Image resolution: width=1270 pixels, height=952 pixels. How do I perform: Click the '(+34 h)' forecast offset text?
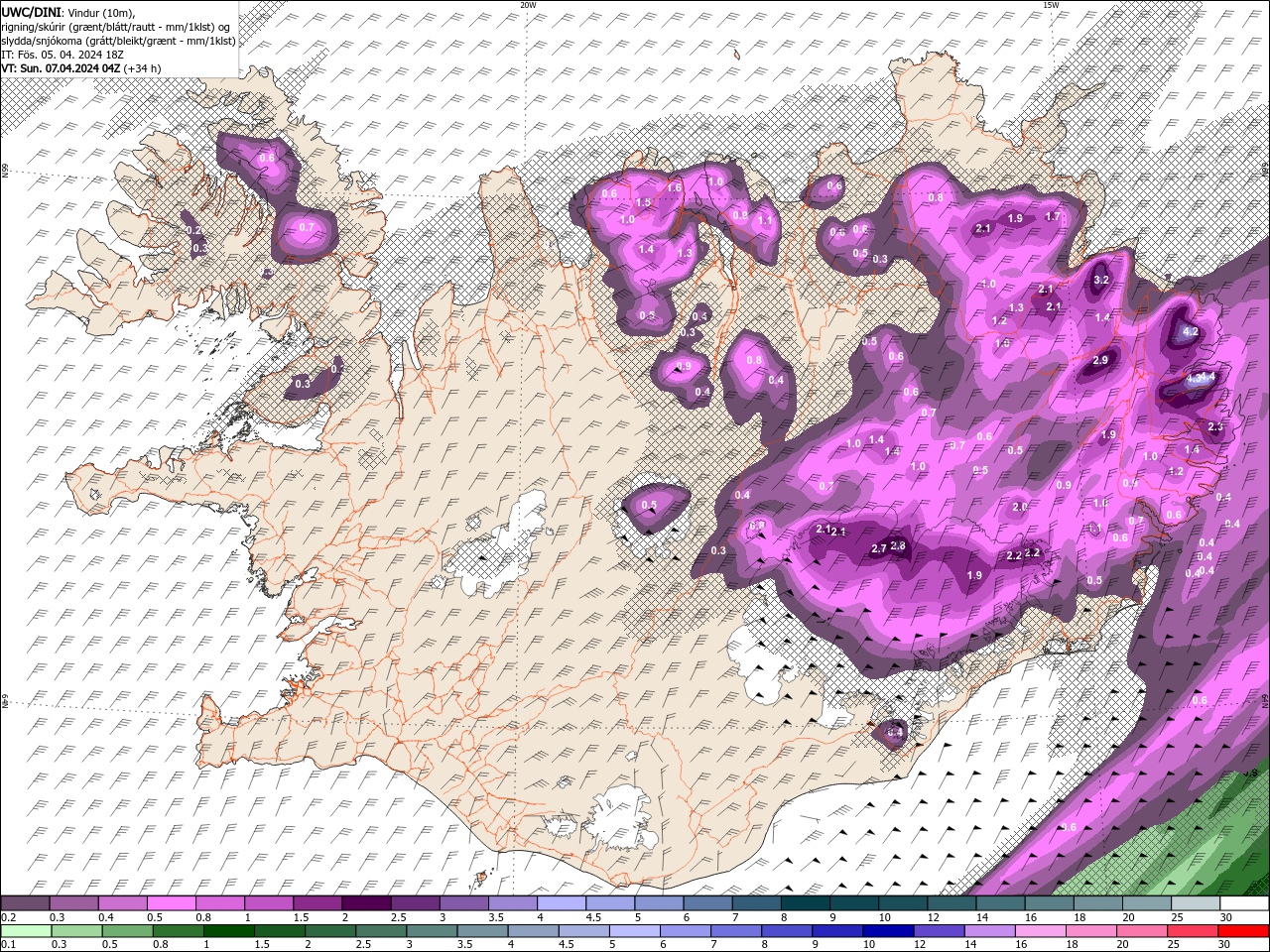tap(142, 67)
